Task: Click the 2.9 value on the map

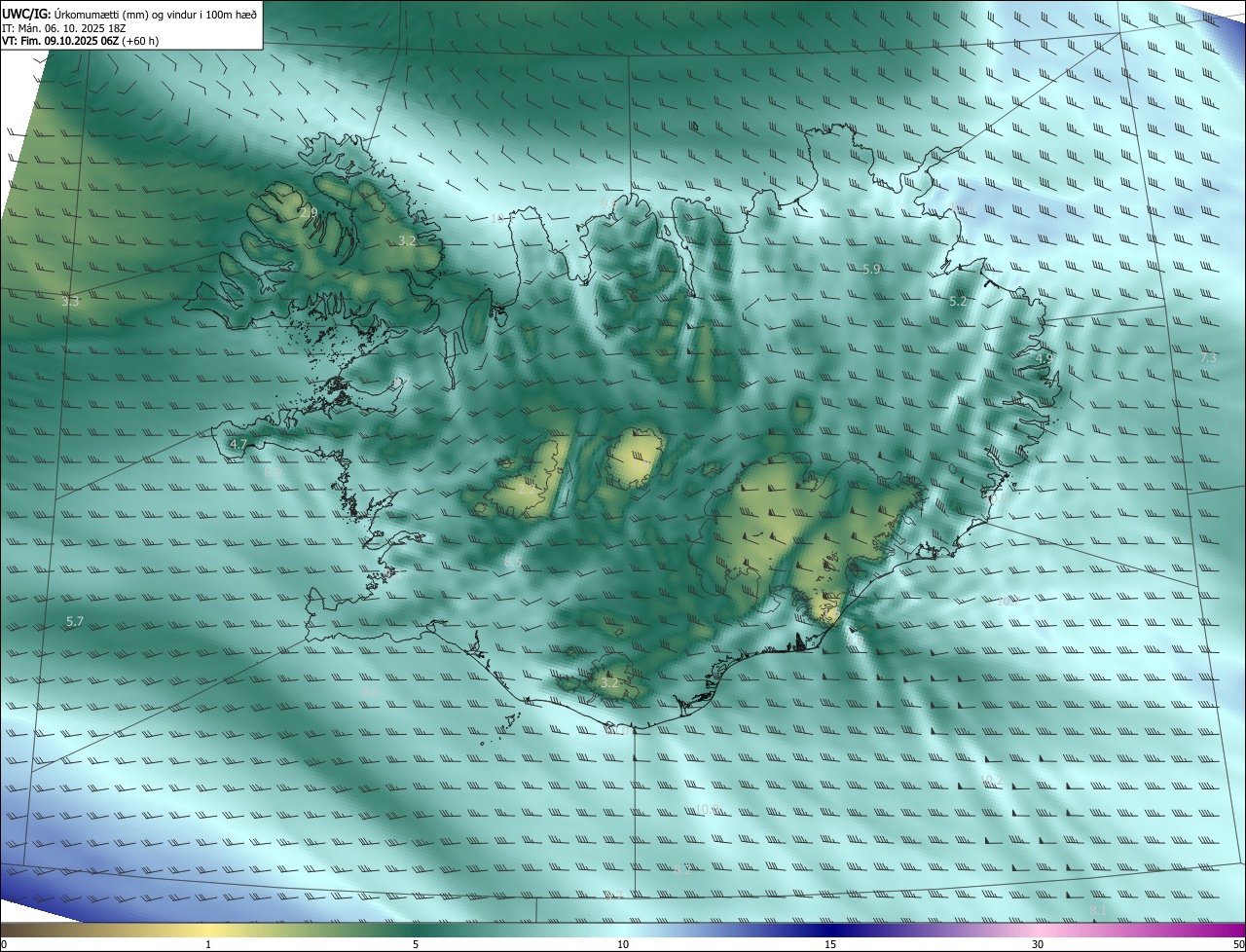Action: coord(309,212)
